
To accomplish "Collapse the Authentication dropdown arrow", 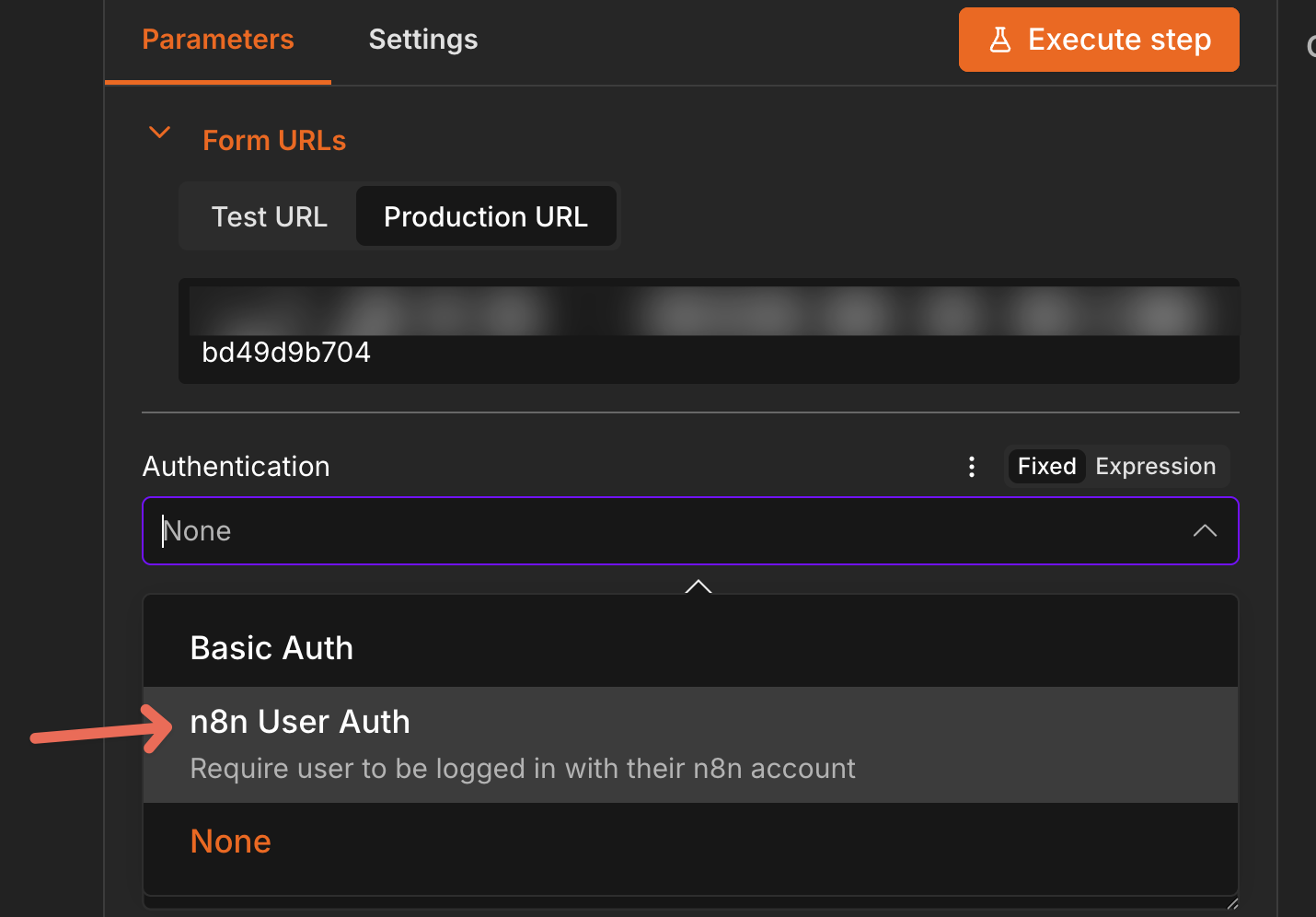I will tap(1205, 531).
